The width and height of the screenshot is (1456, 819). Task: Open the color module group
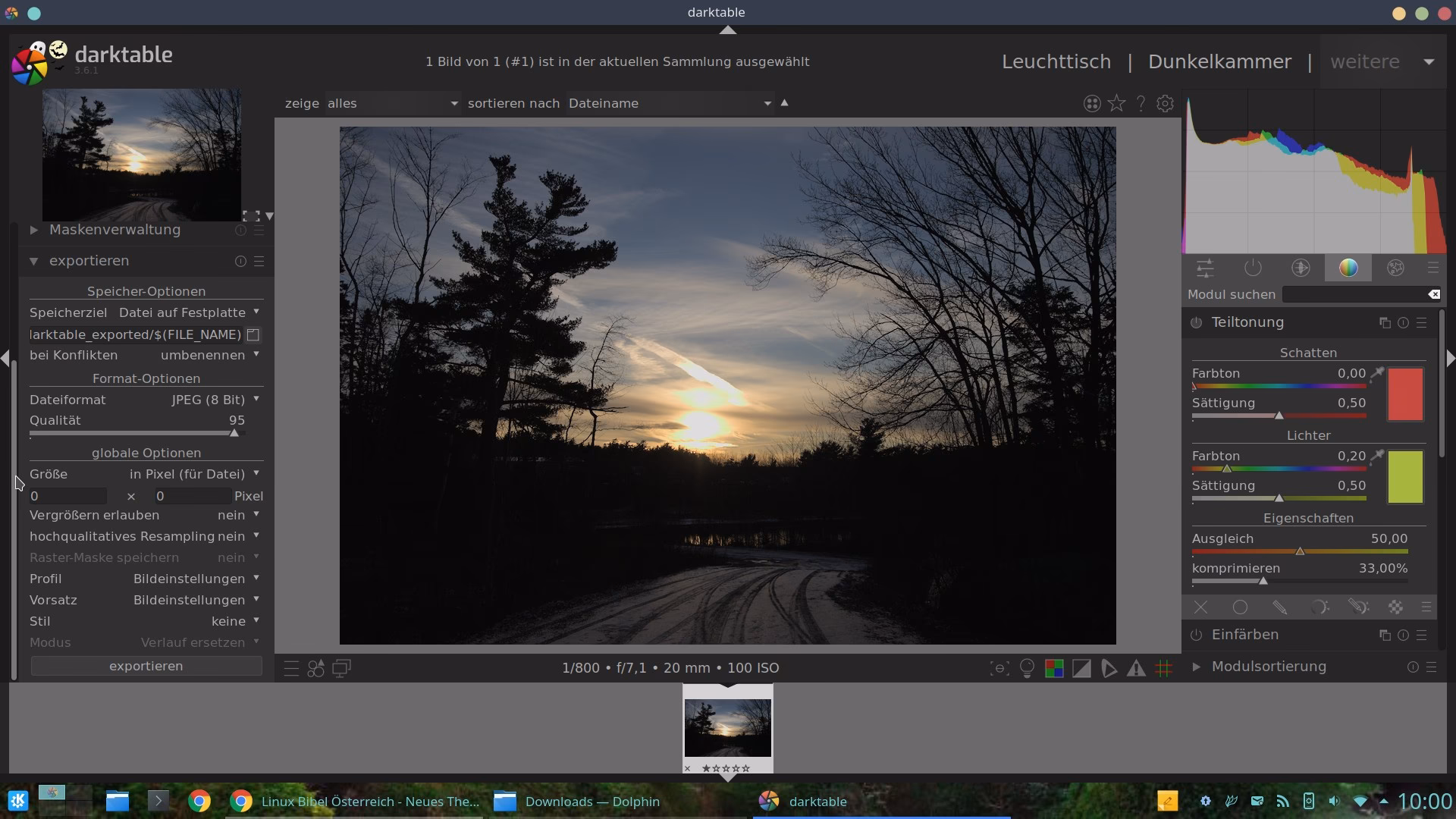coord(1348,267)
